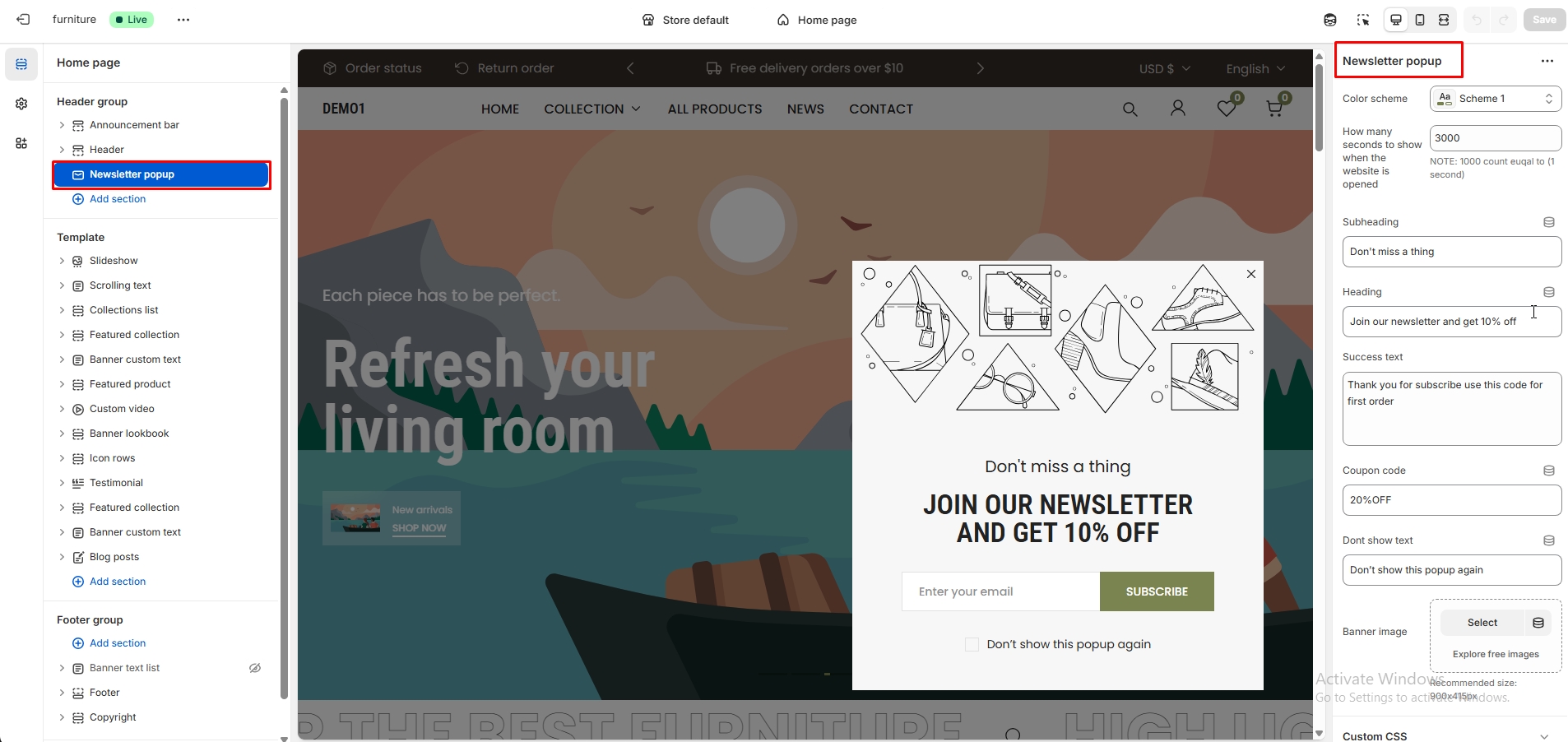Click the cart icon in store header
Screen dimensions: 1568x742
point(1274,109)
